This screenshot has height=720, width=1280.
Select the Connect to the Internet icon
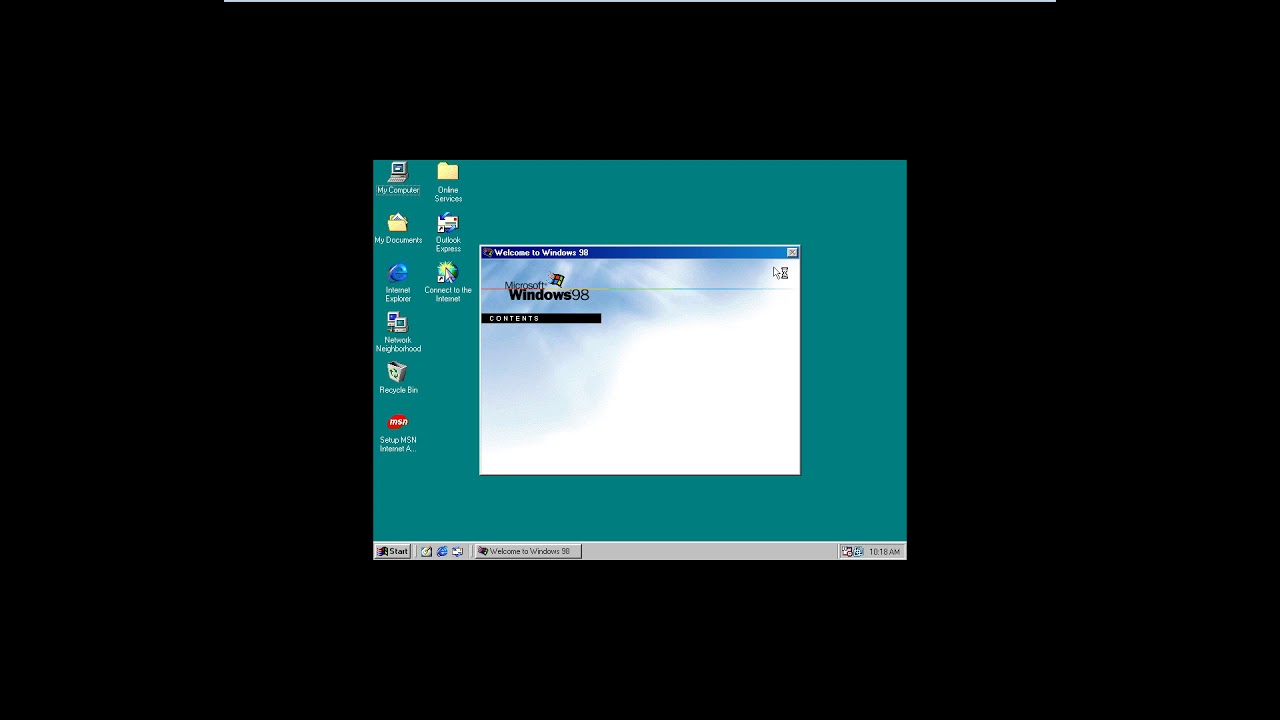[447, 282]
